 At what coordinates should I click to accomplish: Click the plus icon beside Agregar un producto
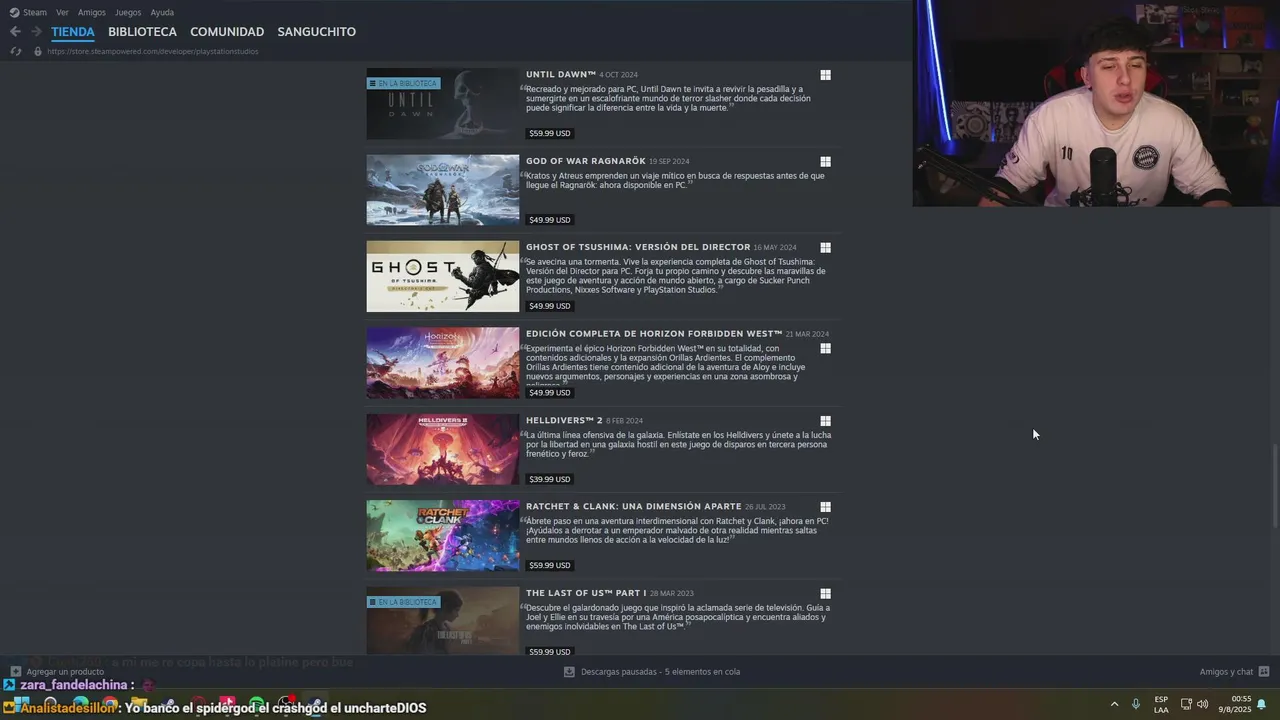(x=15, y=672)
